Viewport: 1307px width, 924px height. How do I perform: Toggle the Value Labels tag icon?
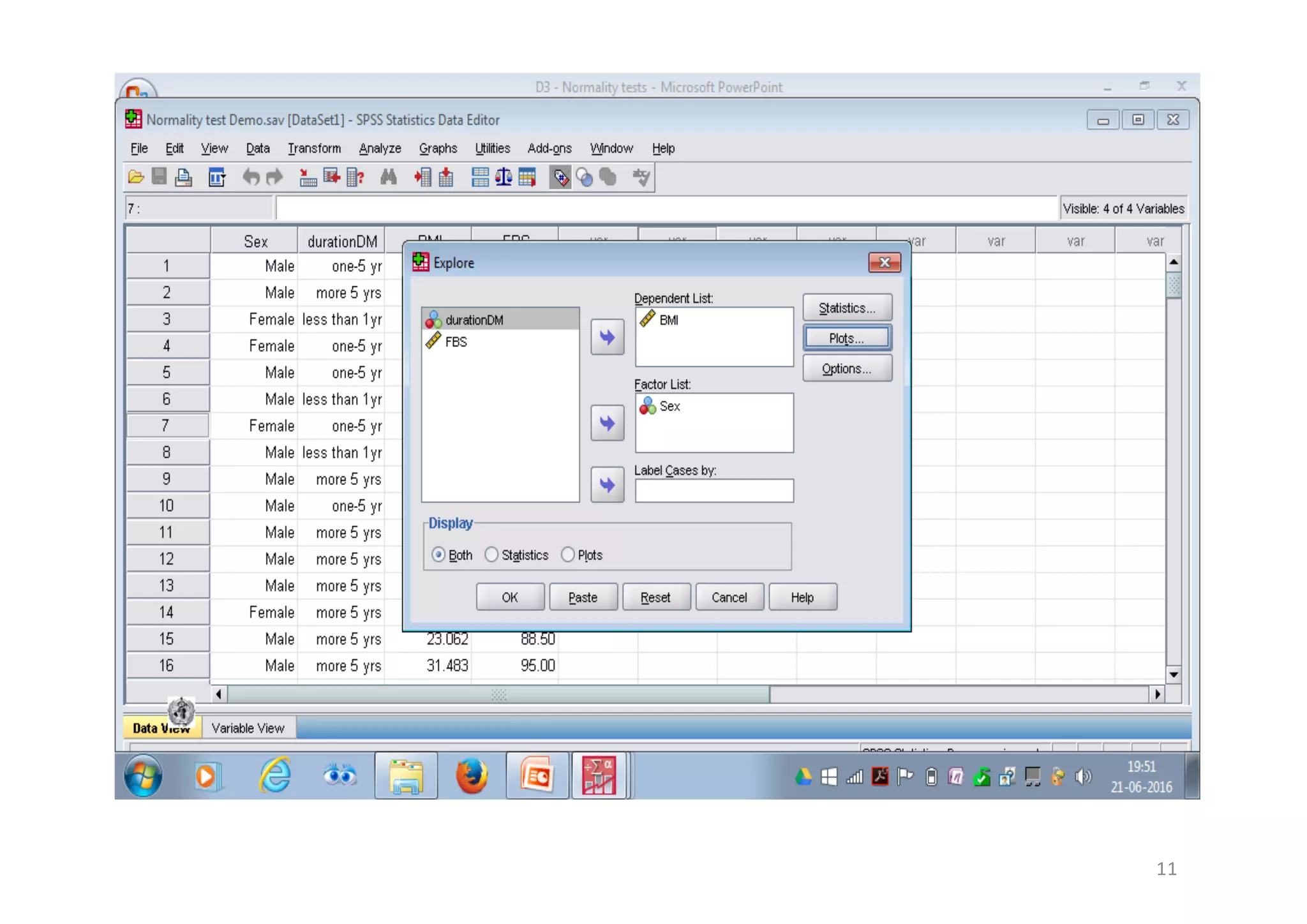click(560, 177)
